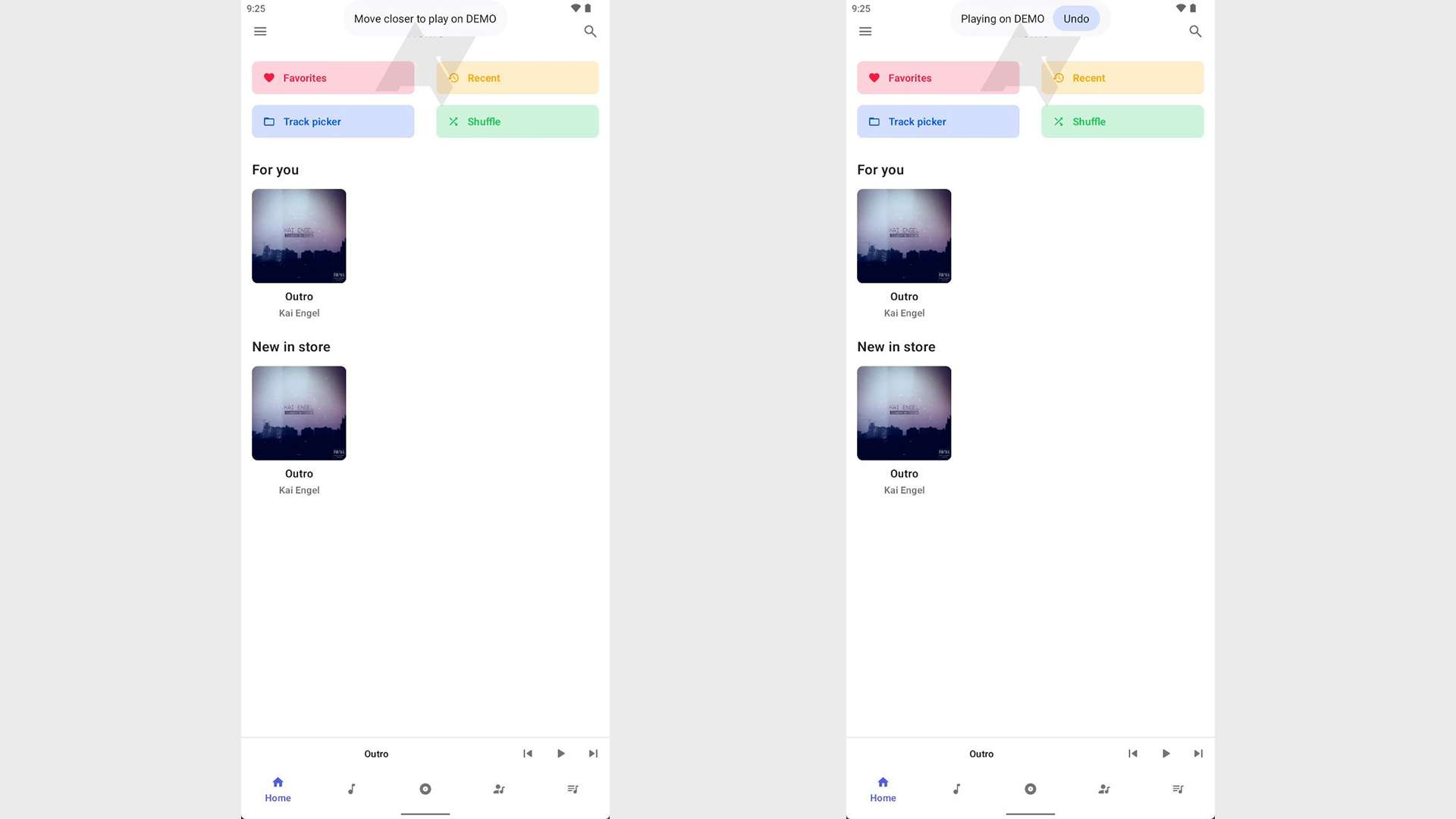Screen dimensions: 1456x819
Task: Click Undo button on right screen
Action: click(x=1076, y=18)
